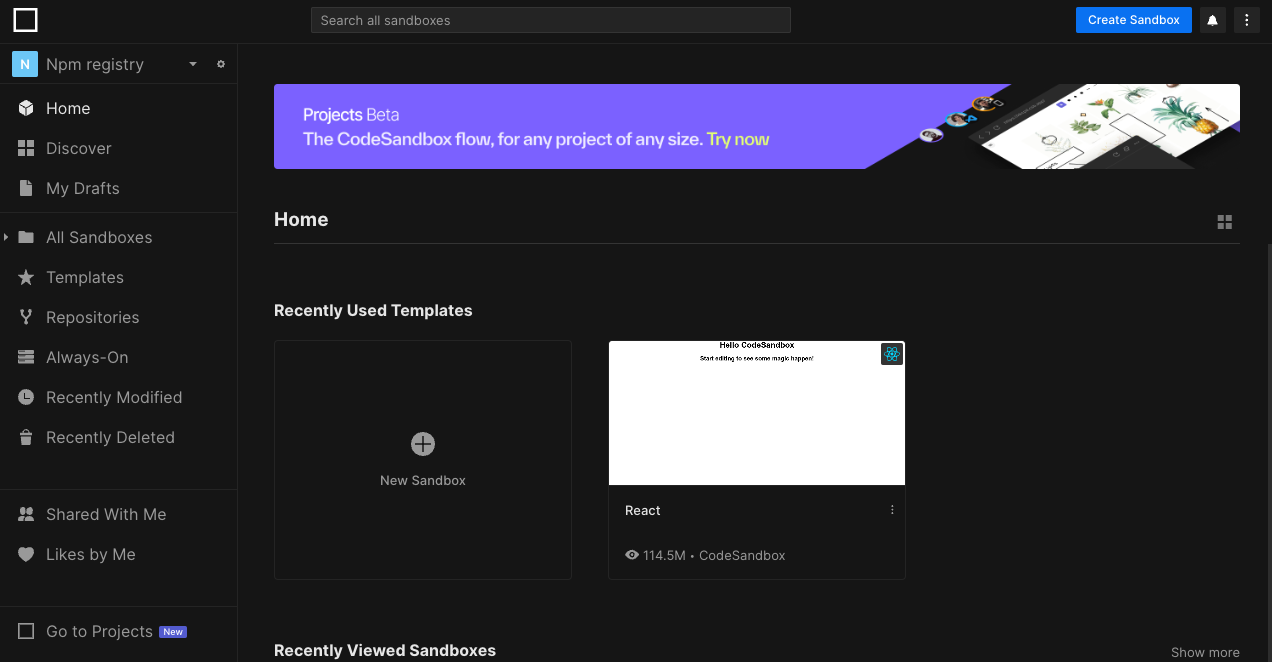The image size is (1272, 662).
Task: Open Recently Modified in the sidebar
Action: [118, 397]
